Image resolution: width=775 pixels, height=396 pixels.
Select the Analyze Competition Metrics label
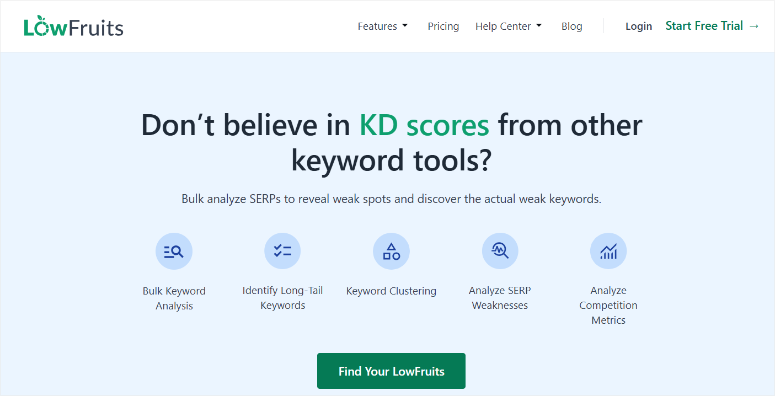[x=608, y=305]
